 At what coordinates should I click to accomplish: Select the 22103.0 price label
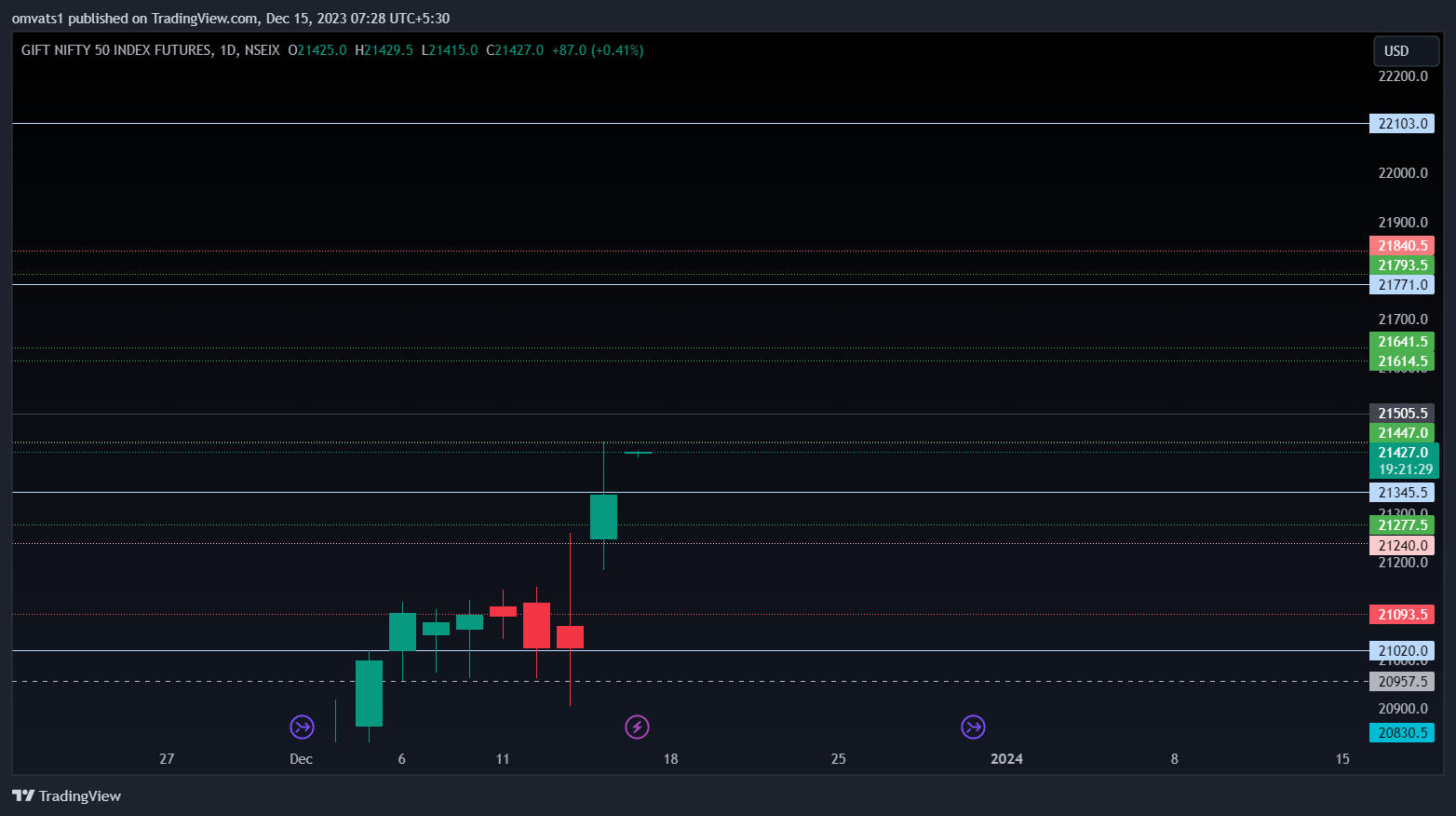click(1401, 123)
